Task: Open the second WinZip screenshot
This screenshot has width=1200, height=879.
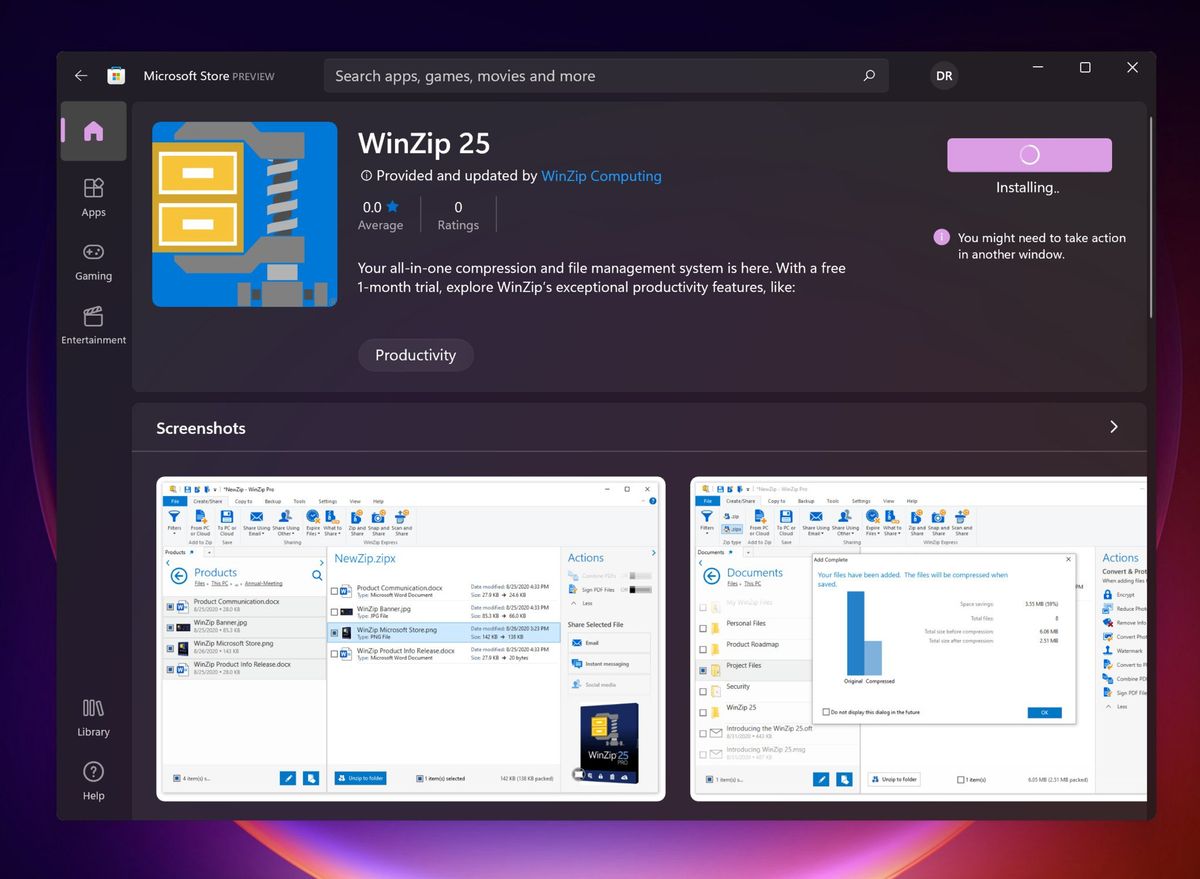Action: 918,637
